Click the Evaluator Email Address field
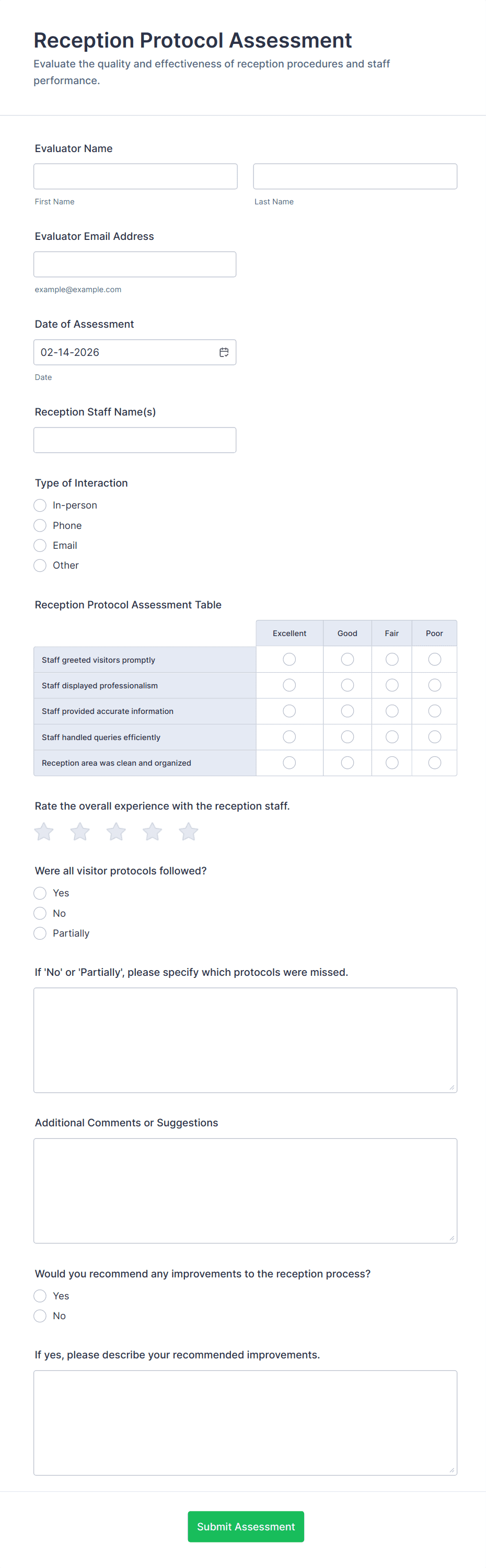Image resolution: width=486 pixels, height=1568 pixels. pos(135,264)
